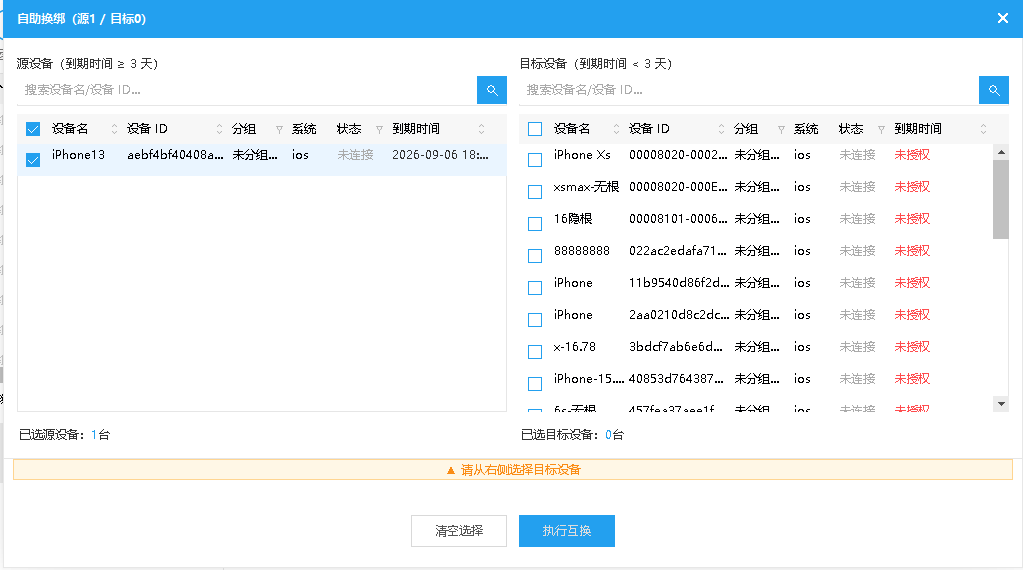Check the iPhone 11b9540d86f2d device checkbox
The height and width of the screenshot is (570, 1023).
[x=535, y=288]
